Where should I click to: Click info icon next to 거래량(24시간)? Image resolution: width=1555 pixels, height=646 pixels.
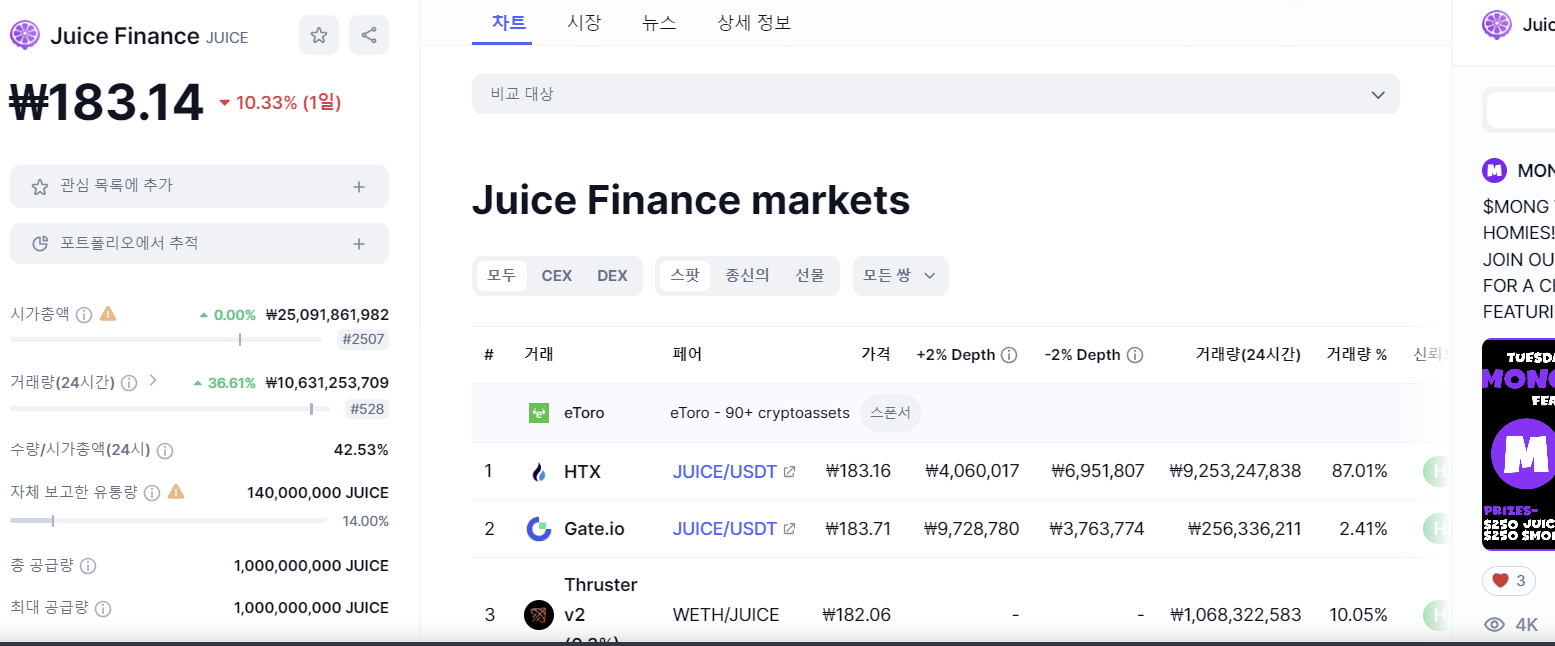coord(128,383)
